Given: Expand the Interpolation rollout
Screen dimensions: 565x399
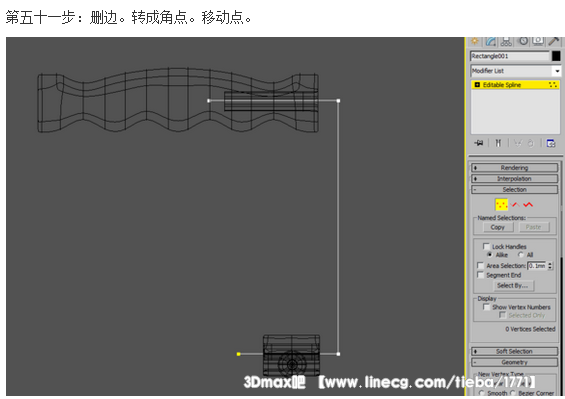Looking at the screenshot, I should click(x=514, y=178).
